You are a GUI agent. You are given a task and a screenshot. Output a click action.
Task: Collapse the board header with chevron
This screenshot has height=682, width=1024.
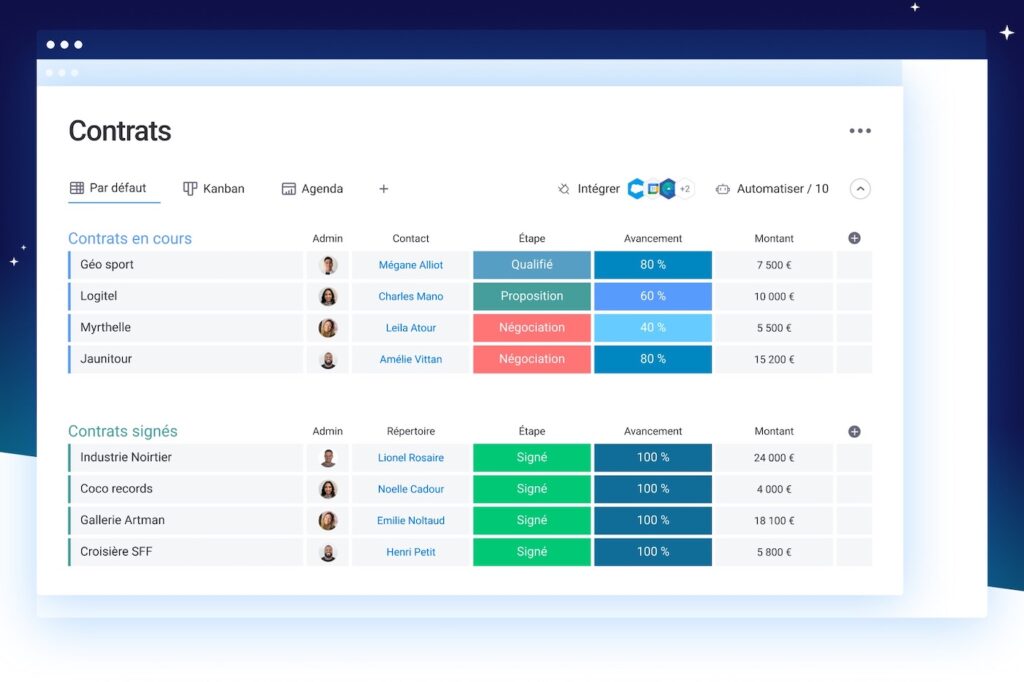point(860,189)
